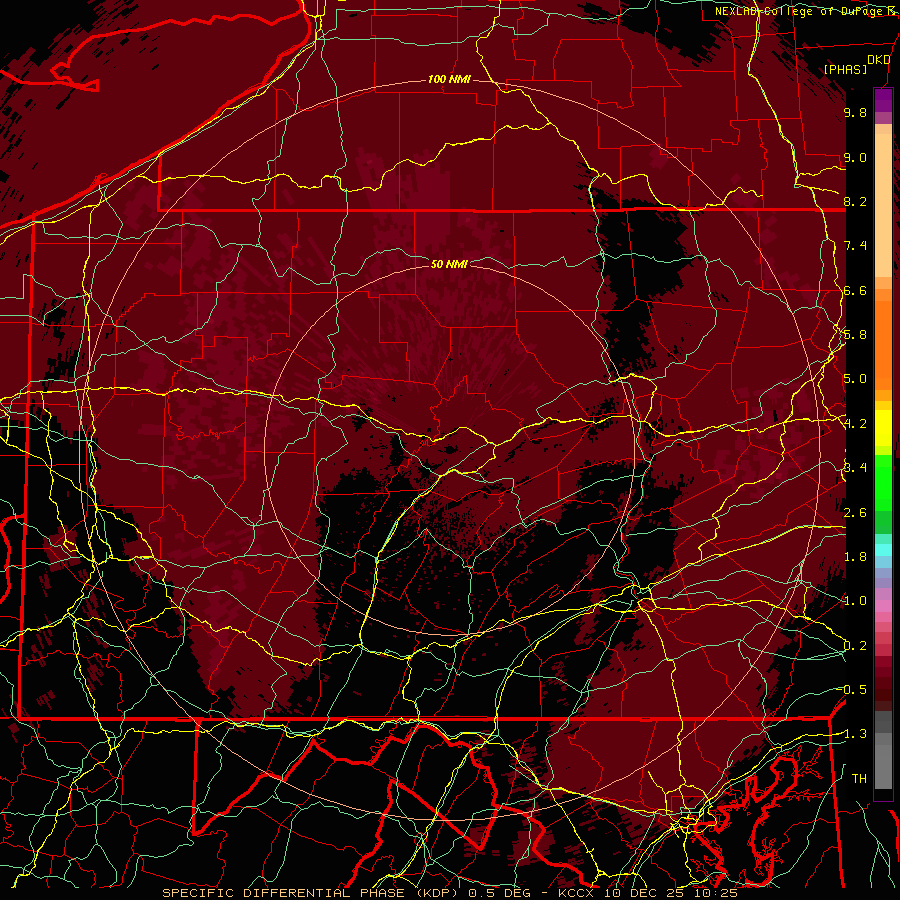
Task: Select the 9.0 scale label
Action: [x=855, y=157]
